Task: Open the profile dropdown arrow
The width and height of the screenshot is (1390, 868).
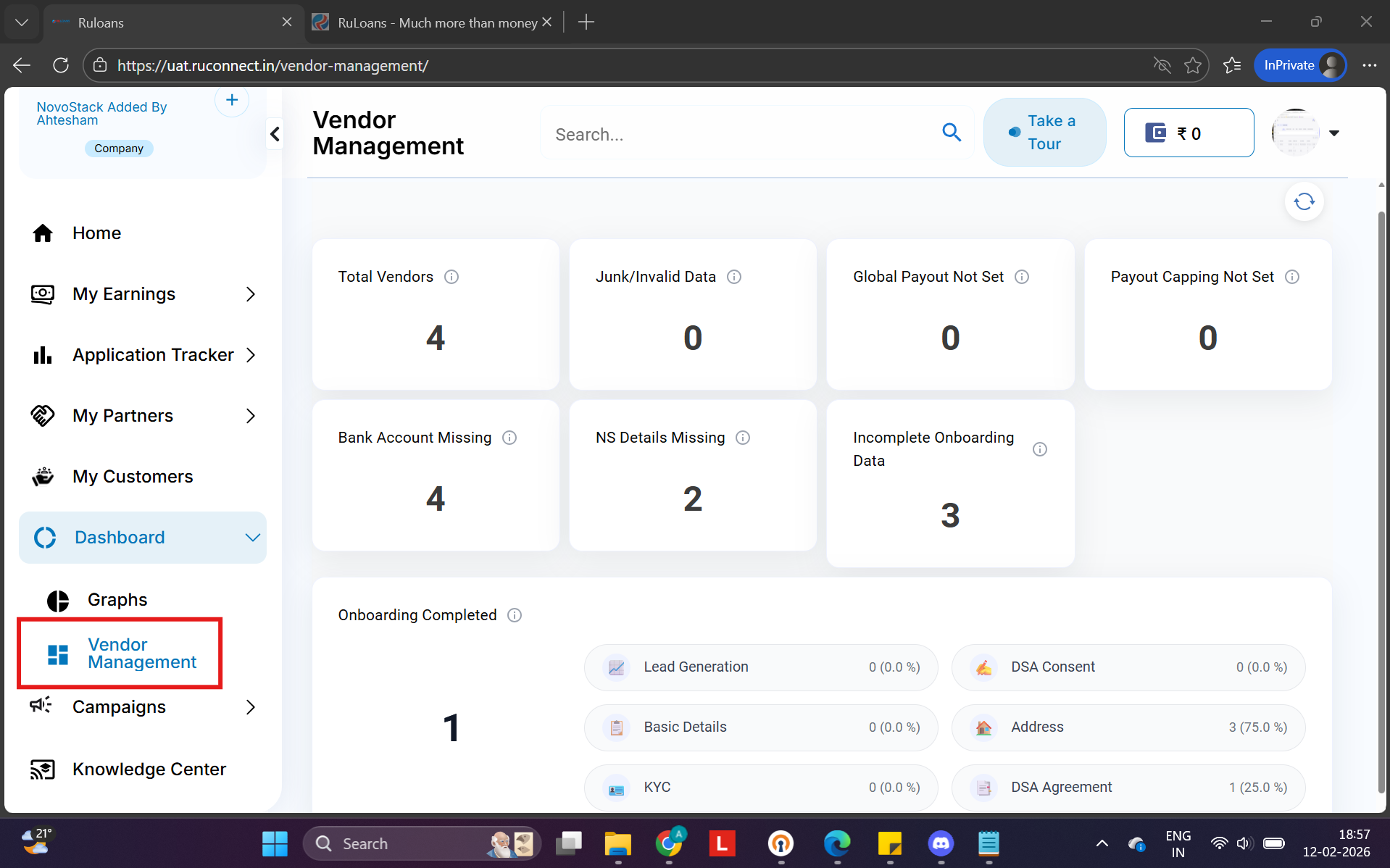Action: tap(1334, 133)
